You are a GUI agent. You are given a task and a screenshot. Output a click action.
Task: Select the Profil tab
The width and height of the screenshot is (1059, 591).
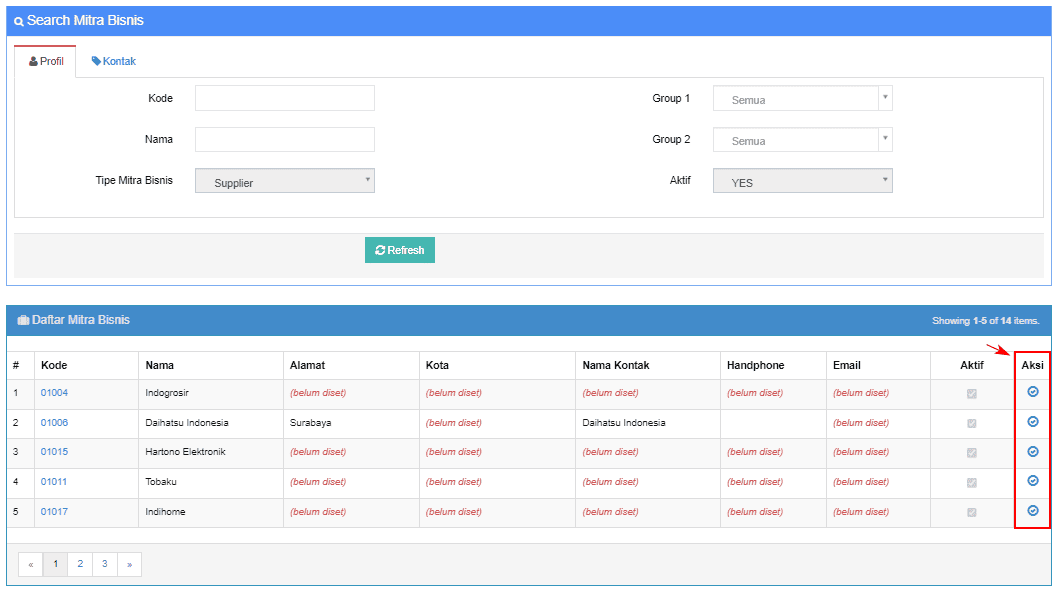point(46,62)
